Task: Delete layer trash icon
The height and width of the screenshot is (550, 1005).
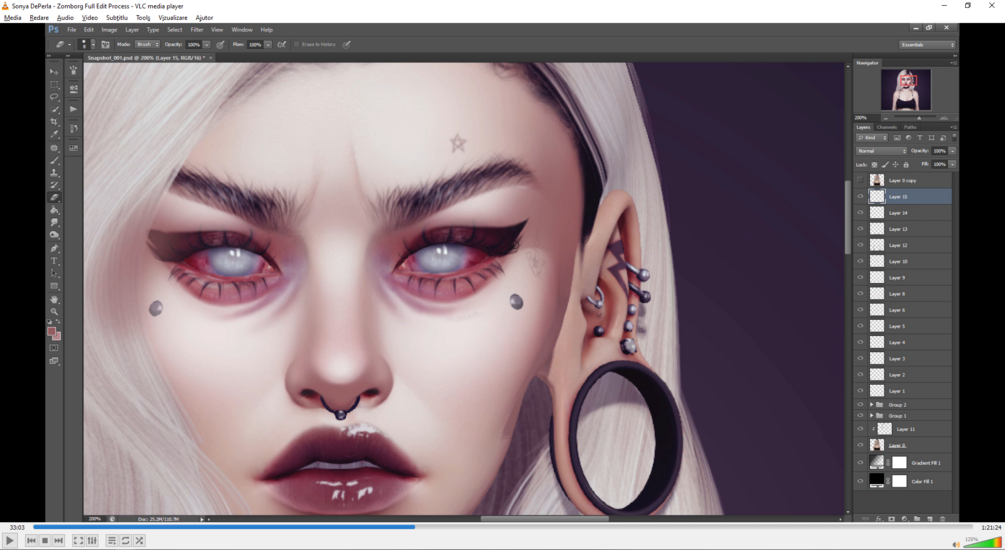Action: 942,519
